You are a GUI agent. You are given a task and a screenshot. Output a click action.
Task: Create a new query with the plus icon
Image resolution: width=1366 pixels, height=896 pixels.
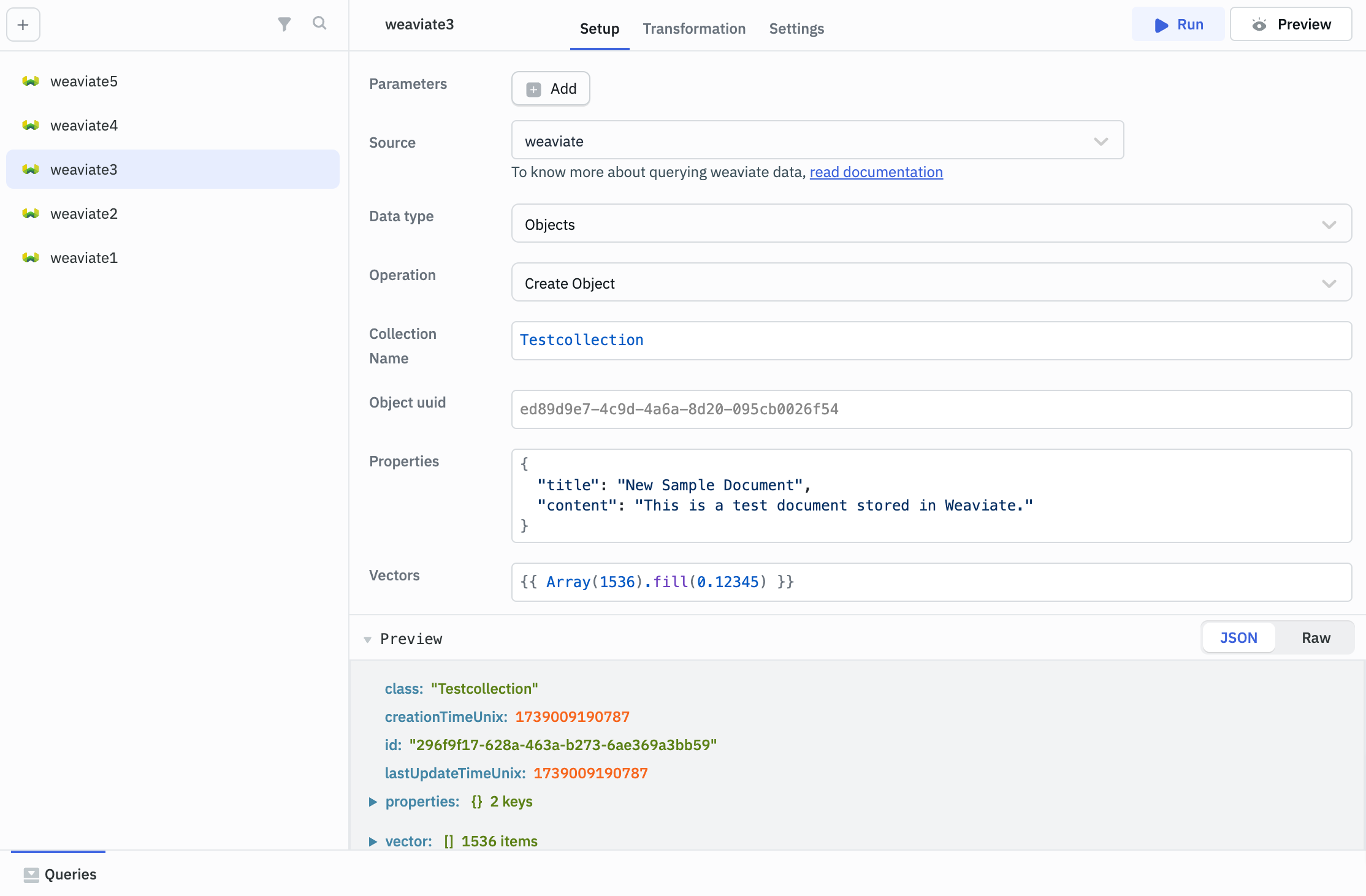pos(23,25)
